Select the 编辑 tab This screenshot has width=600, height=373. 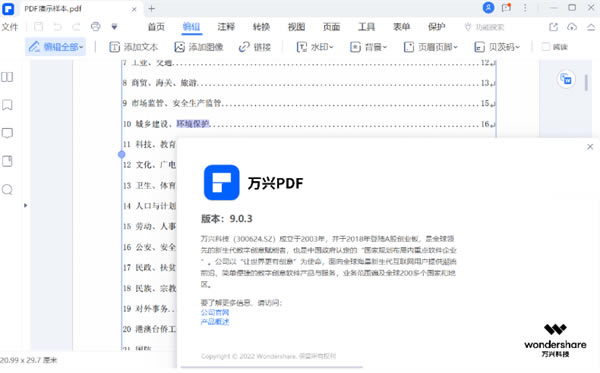pos(191,27)
